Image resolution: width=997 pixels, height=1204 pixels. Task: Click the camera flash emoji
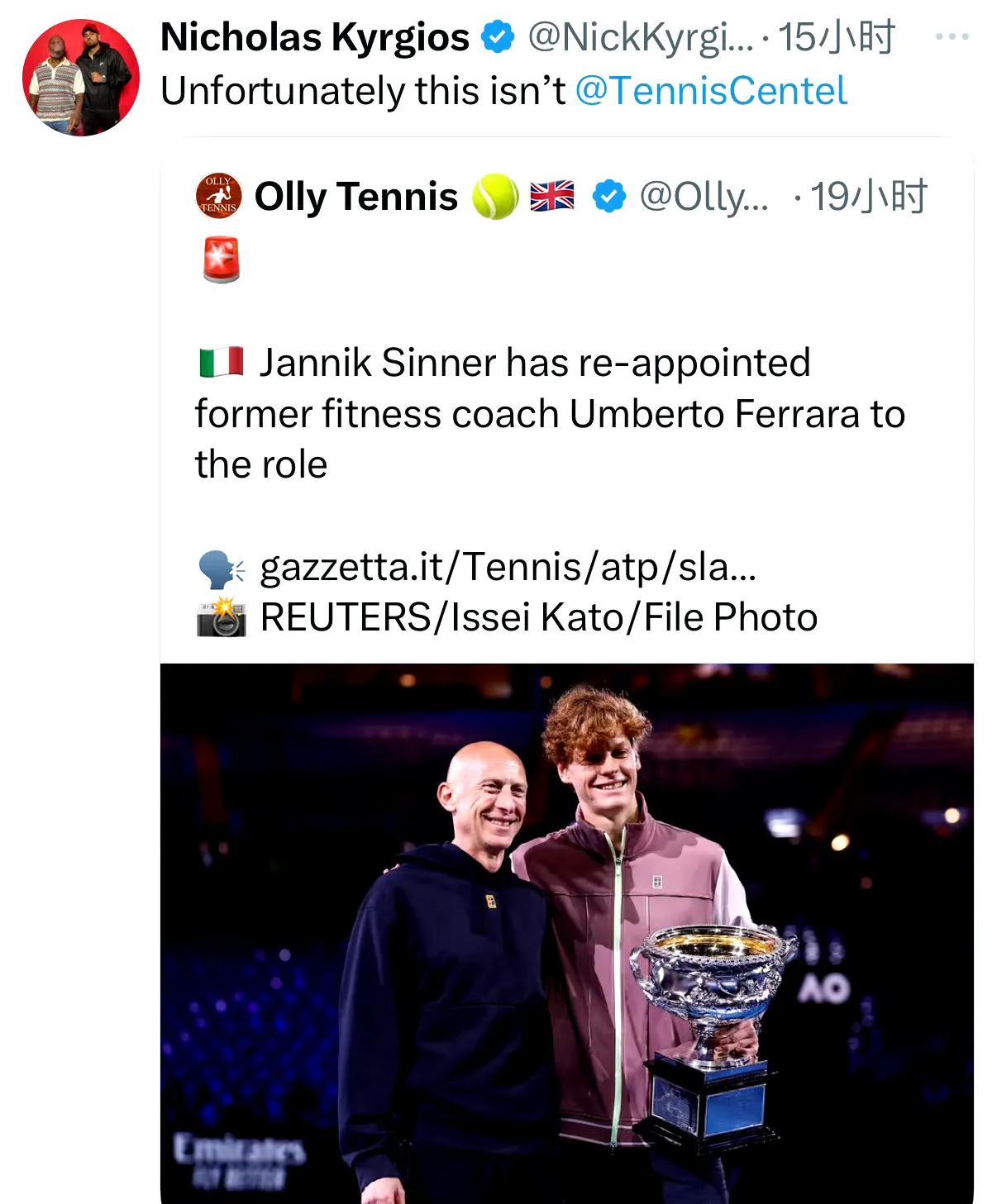coord(221,617)
